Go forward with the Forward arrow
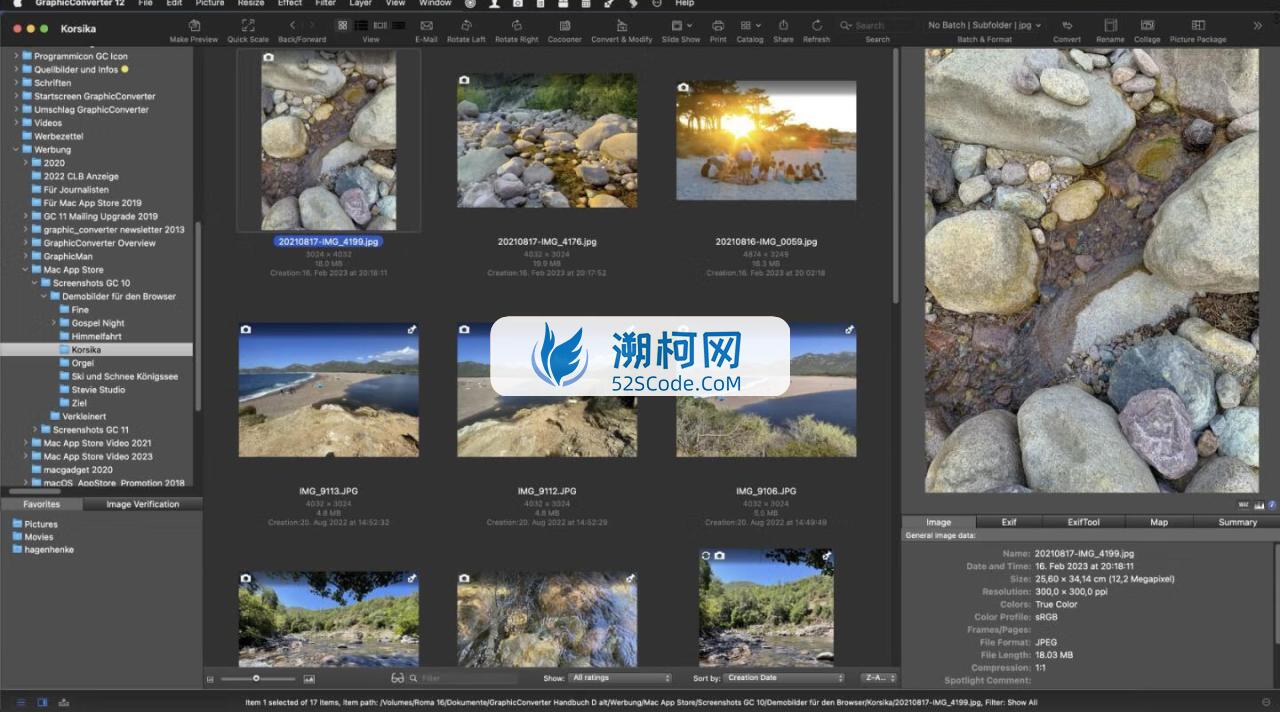1280x712 pixels. coord(312,25)
